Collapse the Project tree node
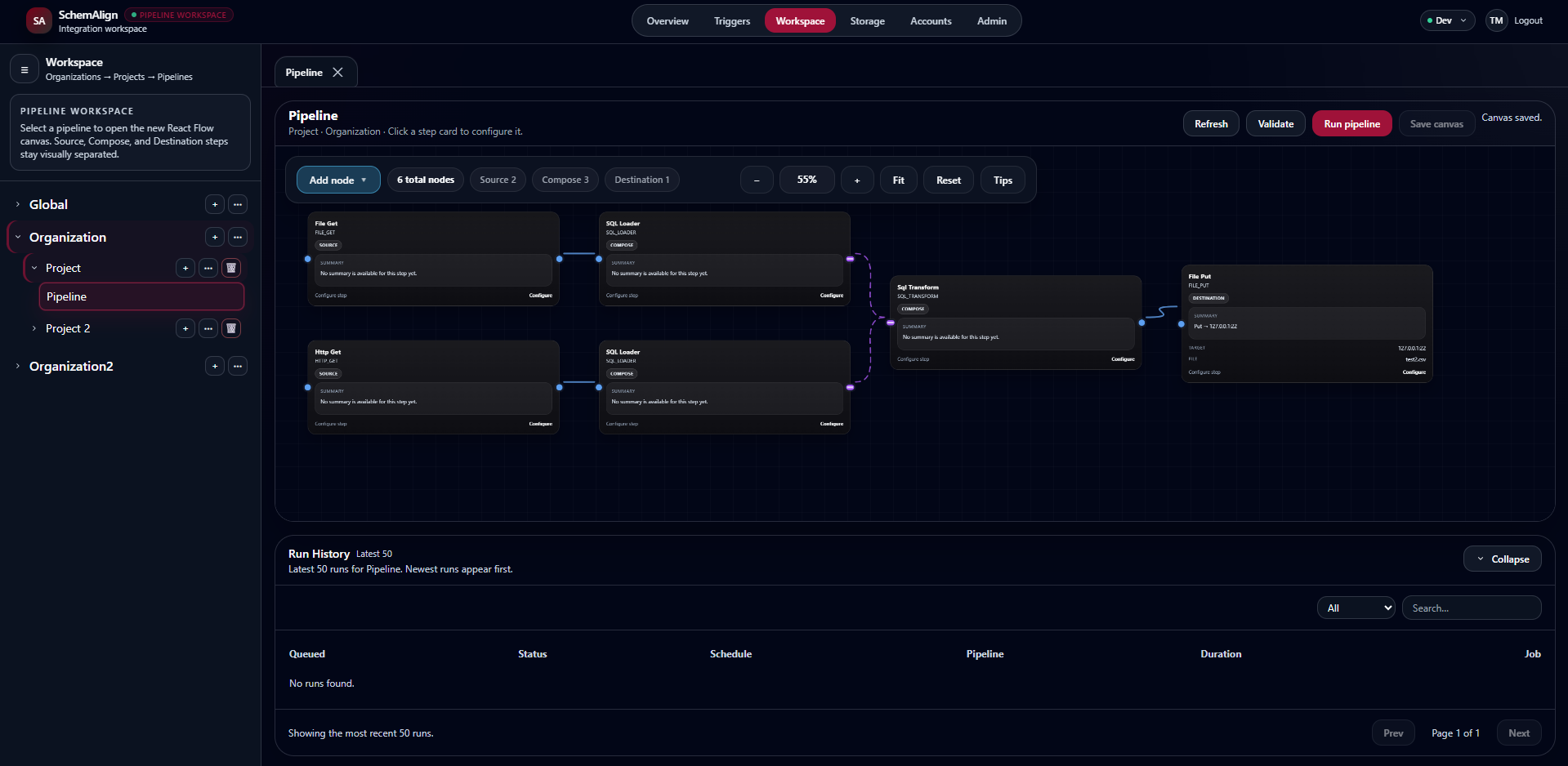 (x=34, y=268)
